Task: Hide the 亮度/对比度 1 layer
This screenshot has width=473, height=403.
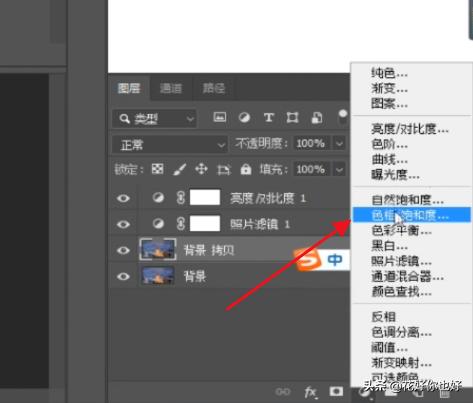Action: click(123, 198)
